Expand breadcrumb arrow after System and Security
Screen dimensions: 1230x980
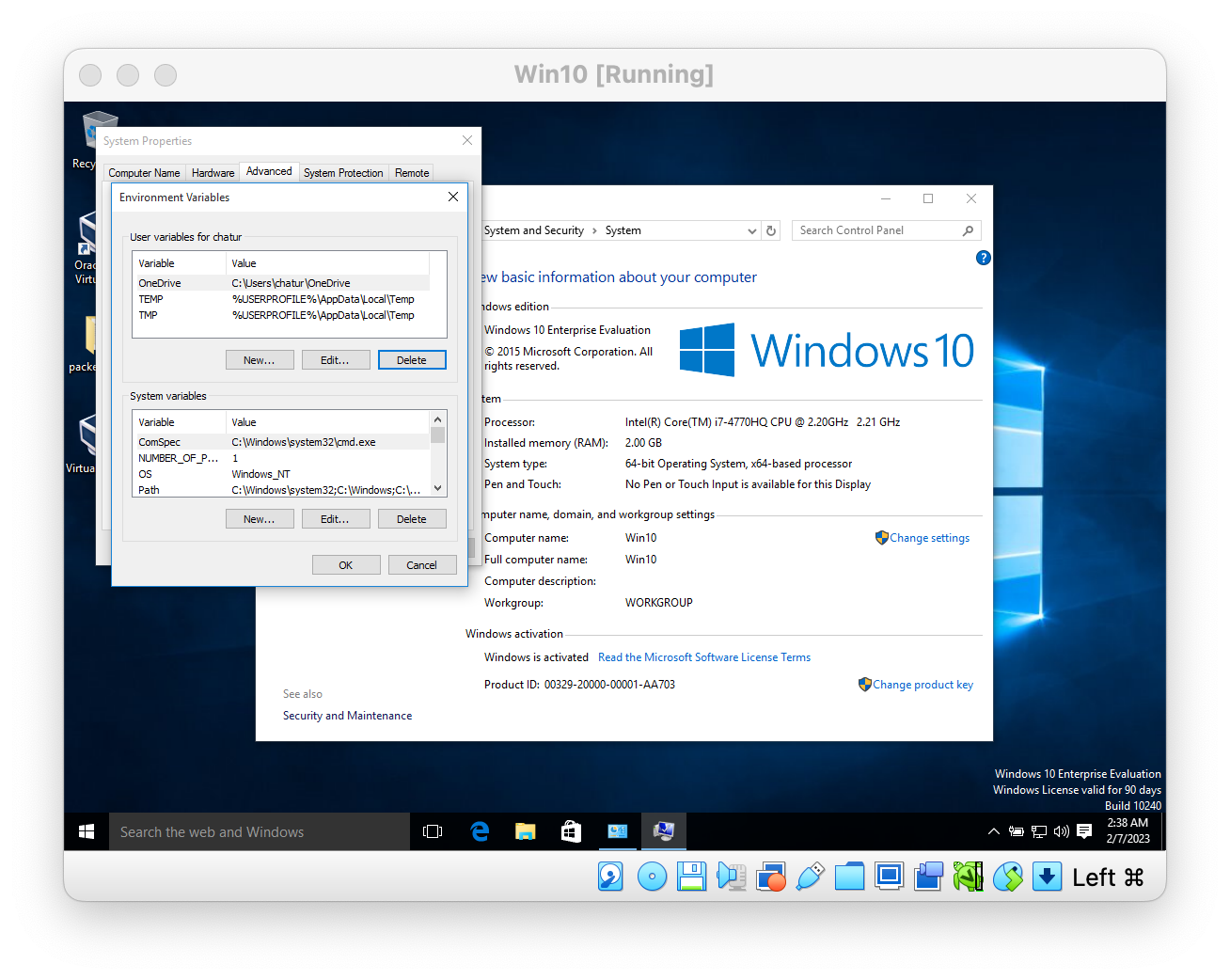(x=594, y=231)
